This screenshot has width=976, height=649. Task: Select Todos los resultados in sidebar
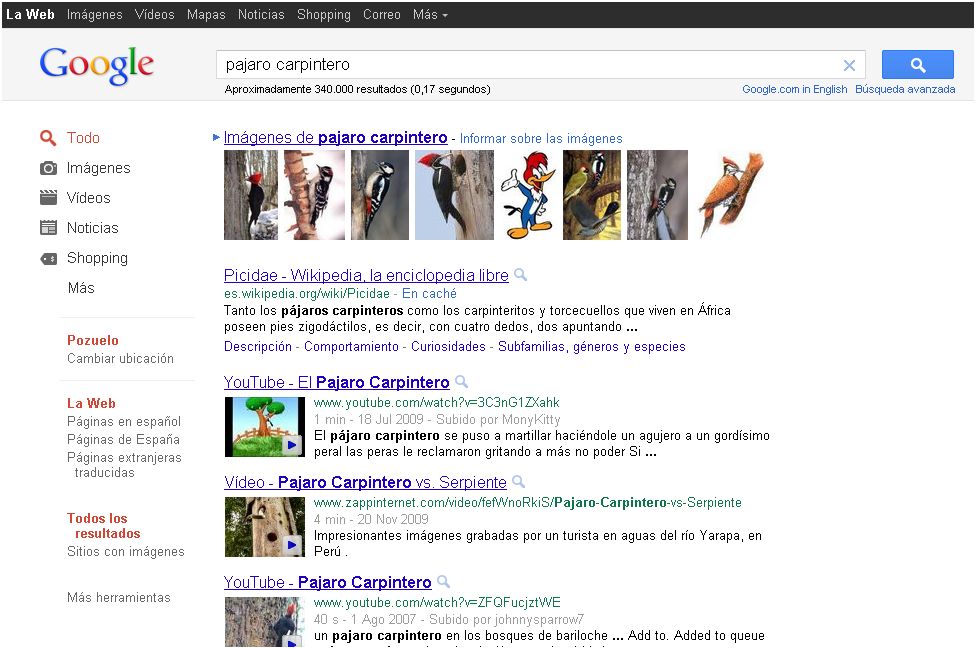(x=103, y=526)
